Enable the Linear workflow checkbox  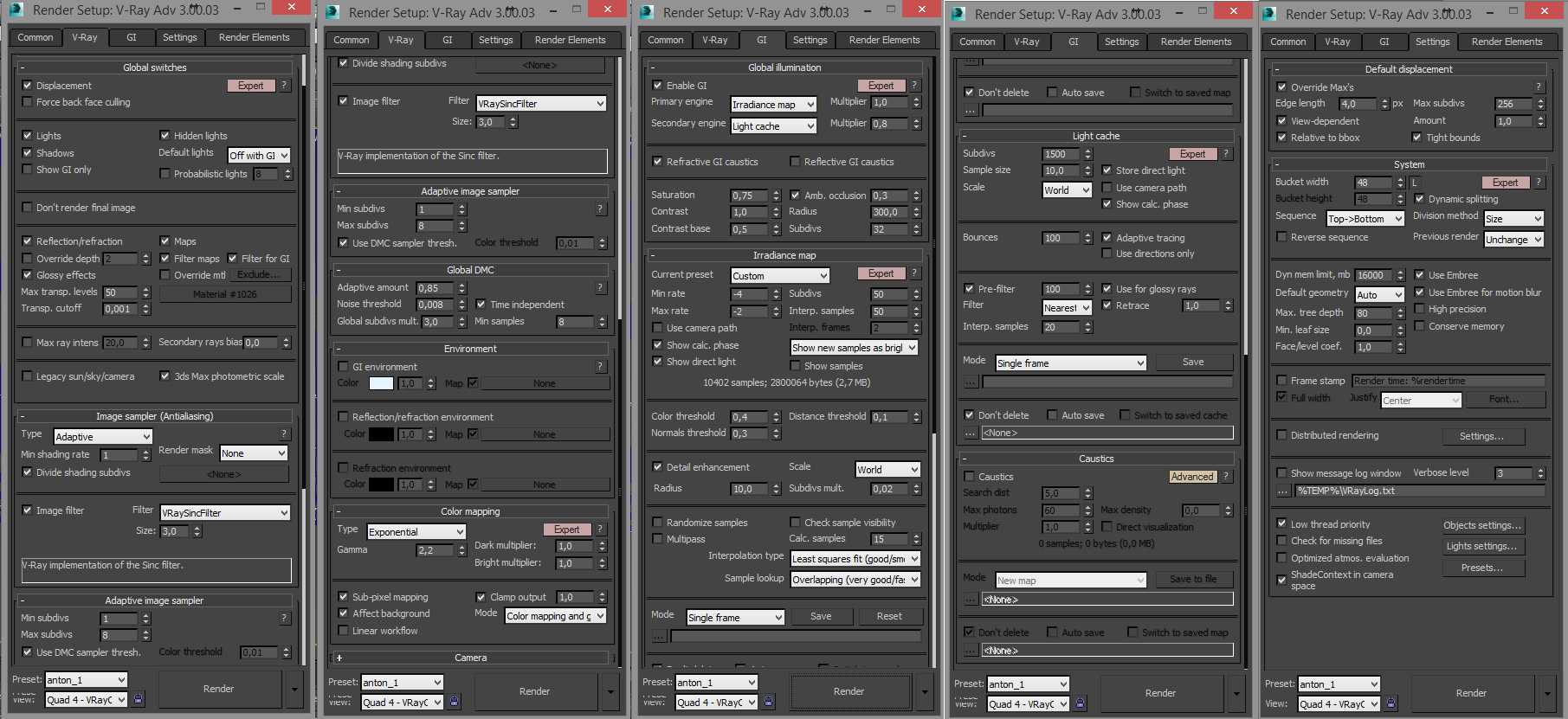(x=344, y=631)
